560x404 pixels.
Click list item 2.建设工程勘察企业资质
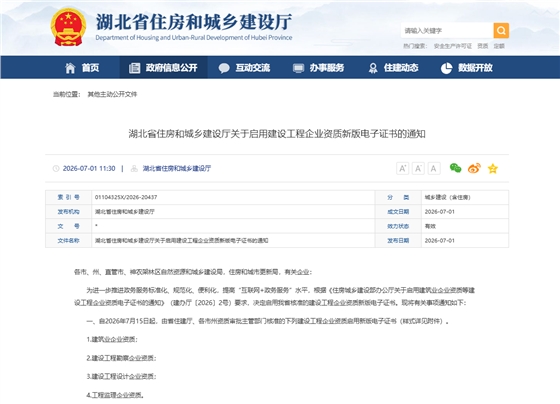121,358
